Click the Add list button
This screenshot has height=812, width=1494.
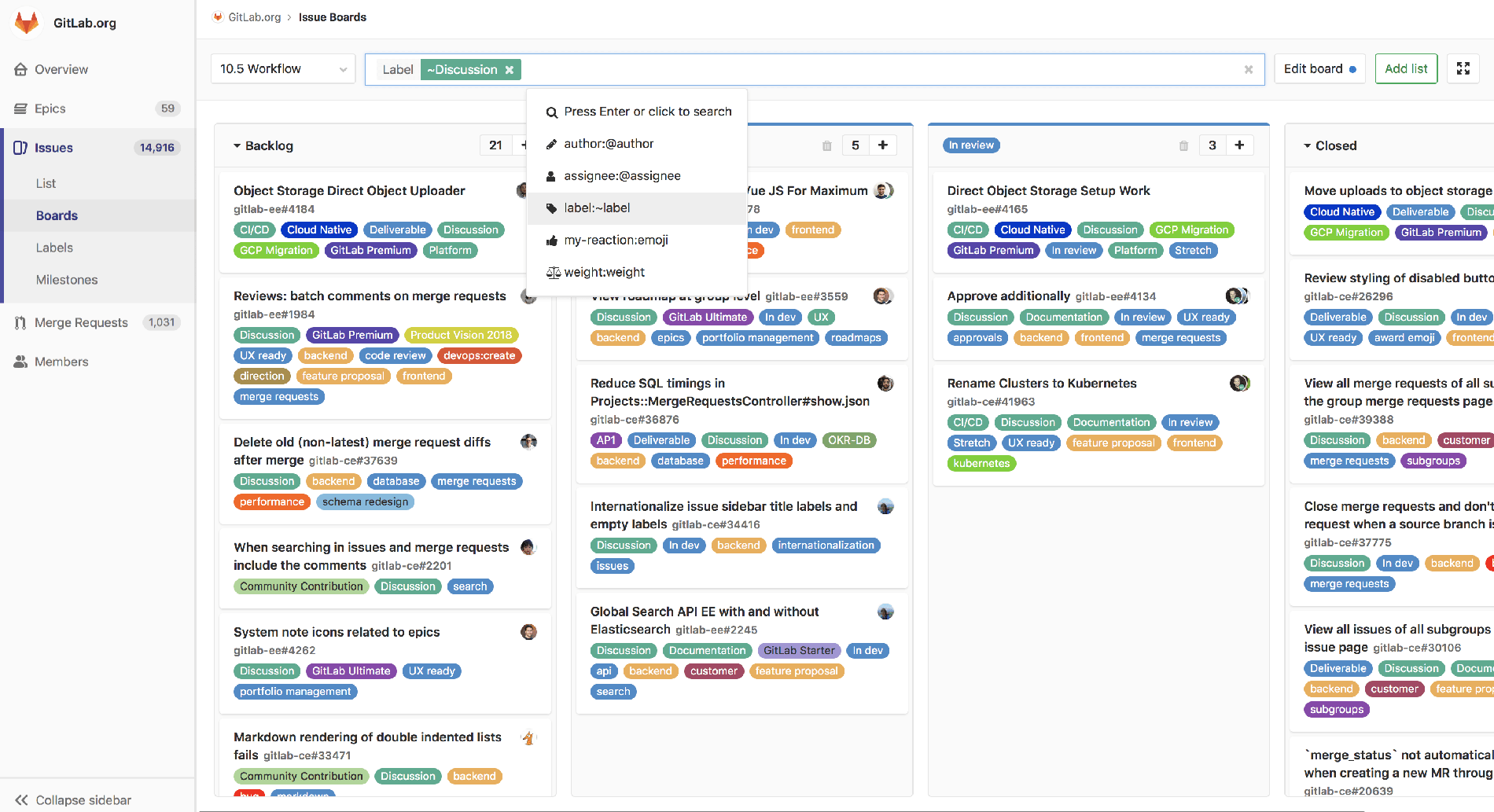pyautogui.click(x=1406, y=68)
